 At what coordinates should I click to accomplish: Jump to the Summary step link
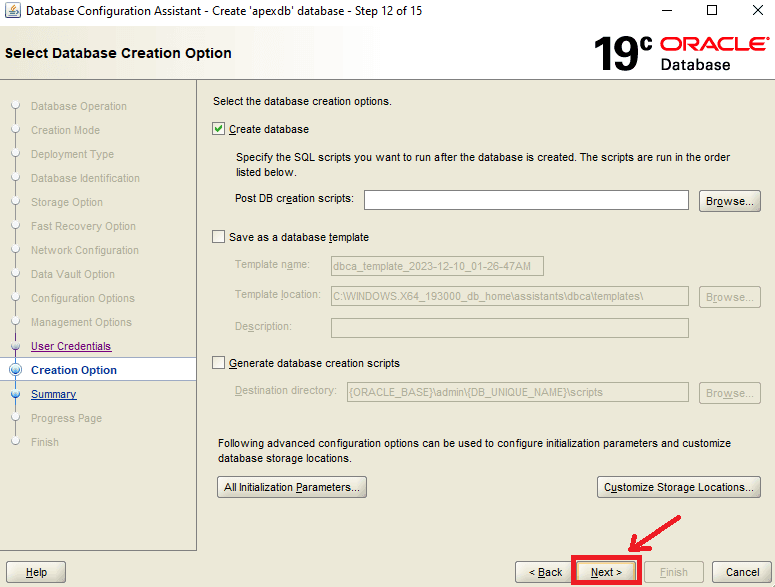53,394
